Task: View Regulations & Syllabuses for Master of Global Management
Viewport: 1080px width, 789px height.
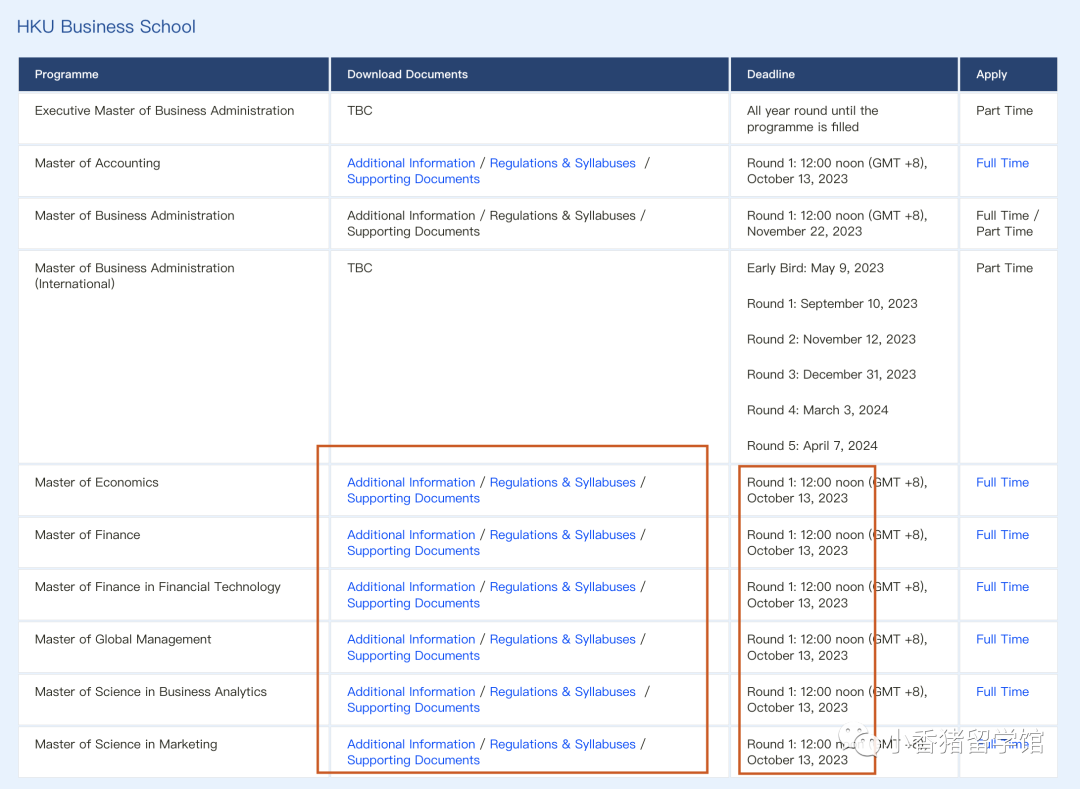Action: pyautogui.click(x=563, y=640)
